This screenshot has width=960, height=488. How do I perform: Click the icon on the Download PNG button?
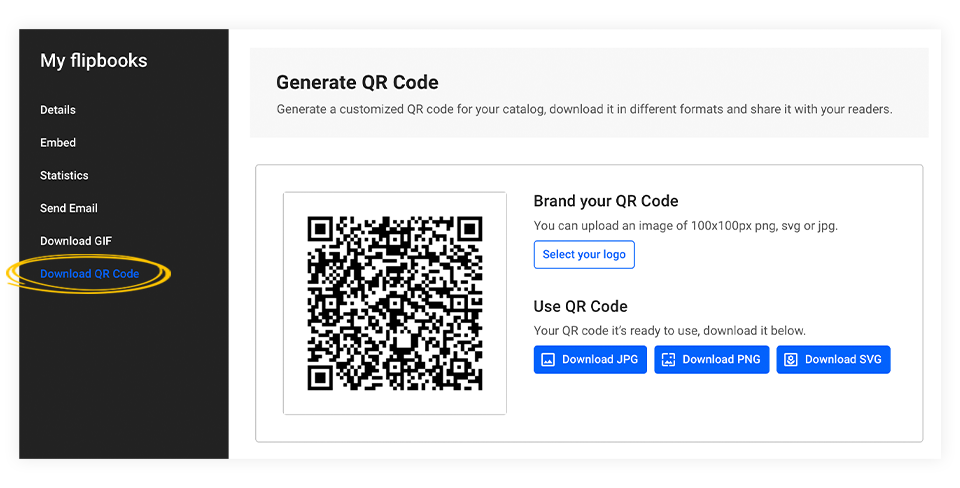pyautogui.click(x=669, y=360)
